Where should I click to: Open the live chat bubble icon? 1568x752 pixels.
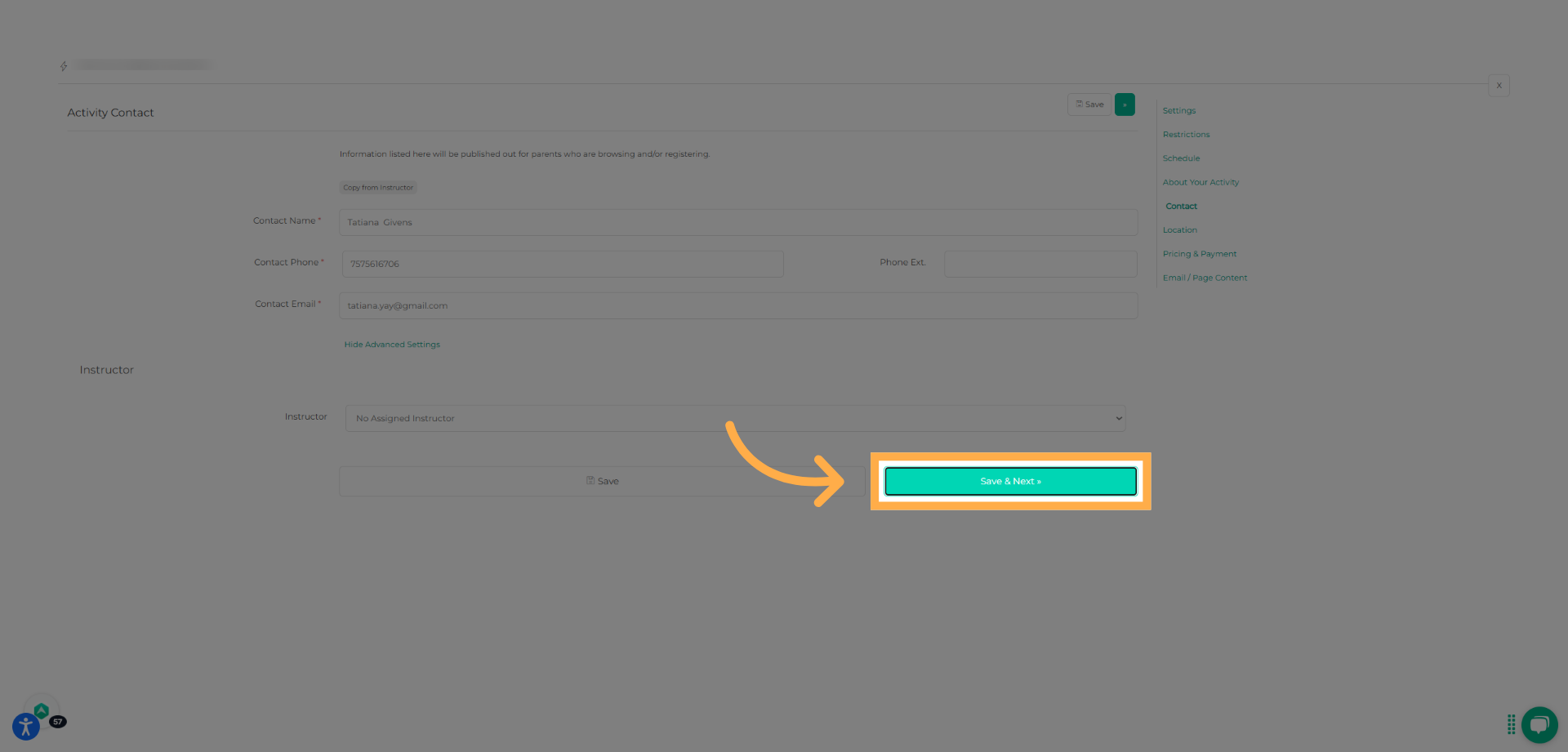click(x=1539, y=724)
